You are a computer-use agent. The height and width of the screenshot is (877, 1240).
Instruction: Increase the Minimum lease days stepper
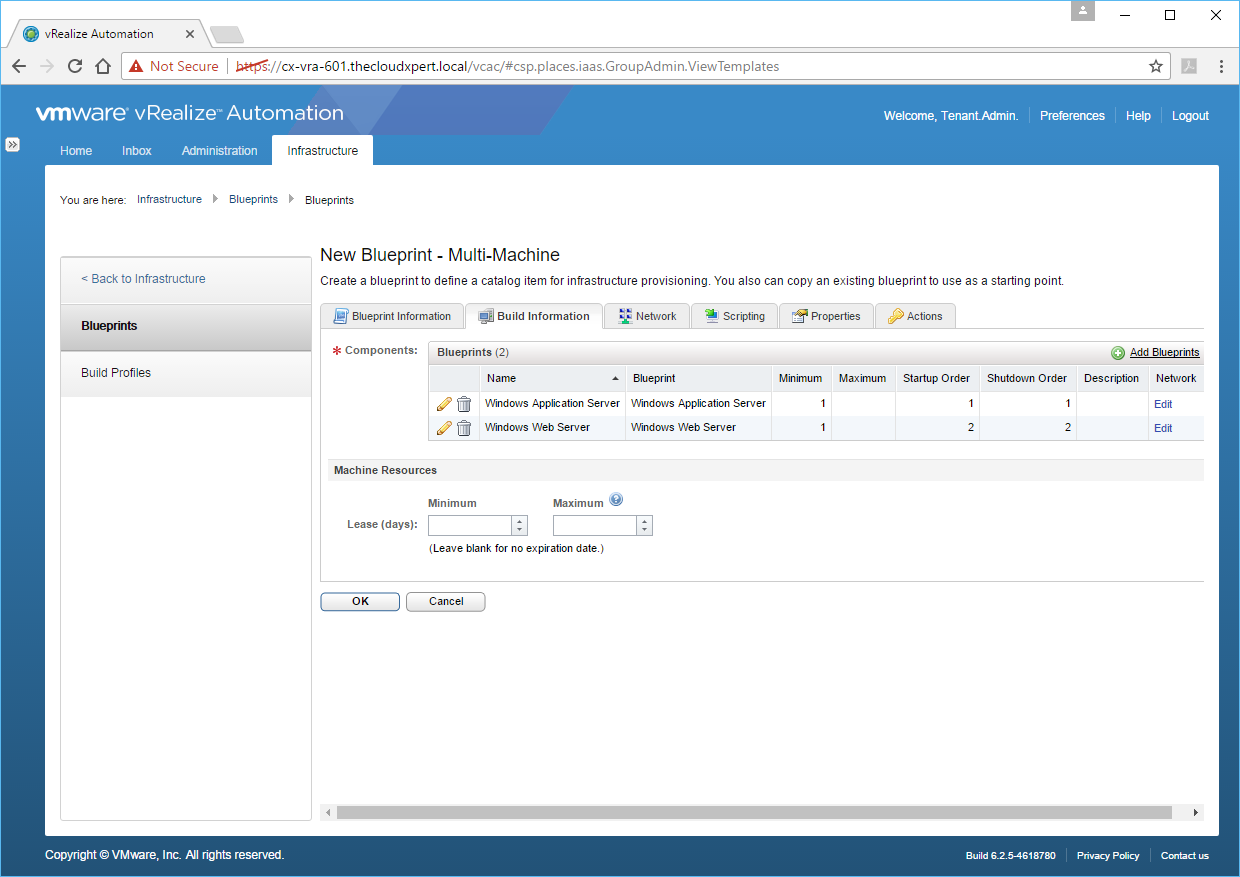pos(519,521)
